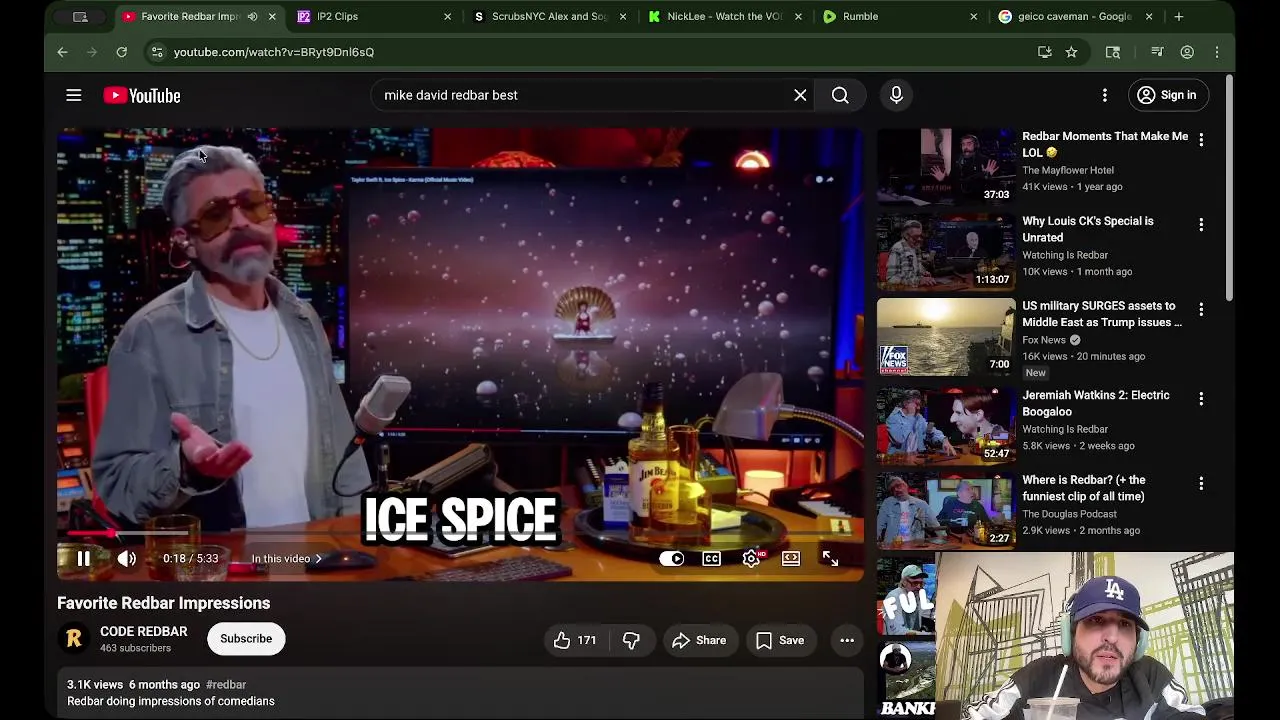Screen dimensions: 1280x720
Task: Open menu for US military SURGES video
Action: (x=1201, y=310)
